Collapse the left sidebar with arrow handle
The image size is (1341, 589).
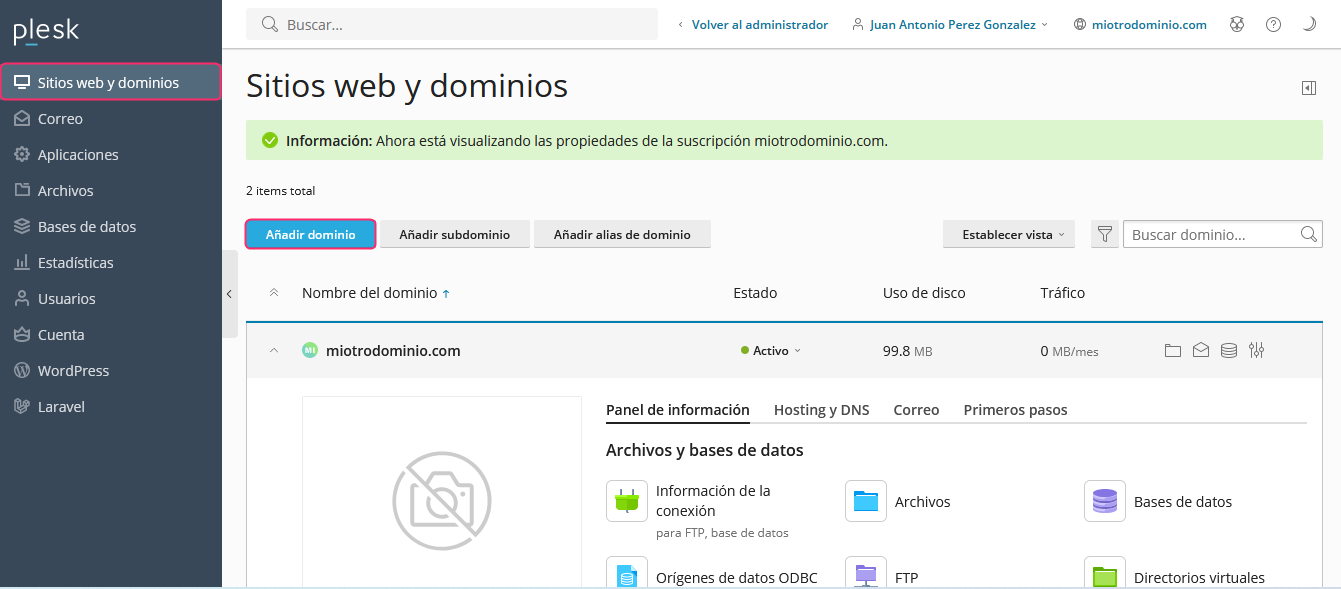pyautogui.click(x=229, y=294)
